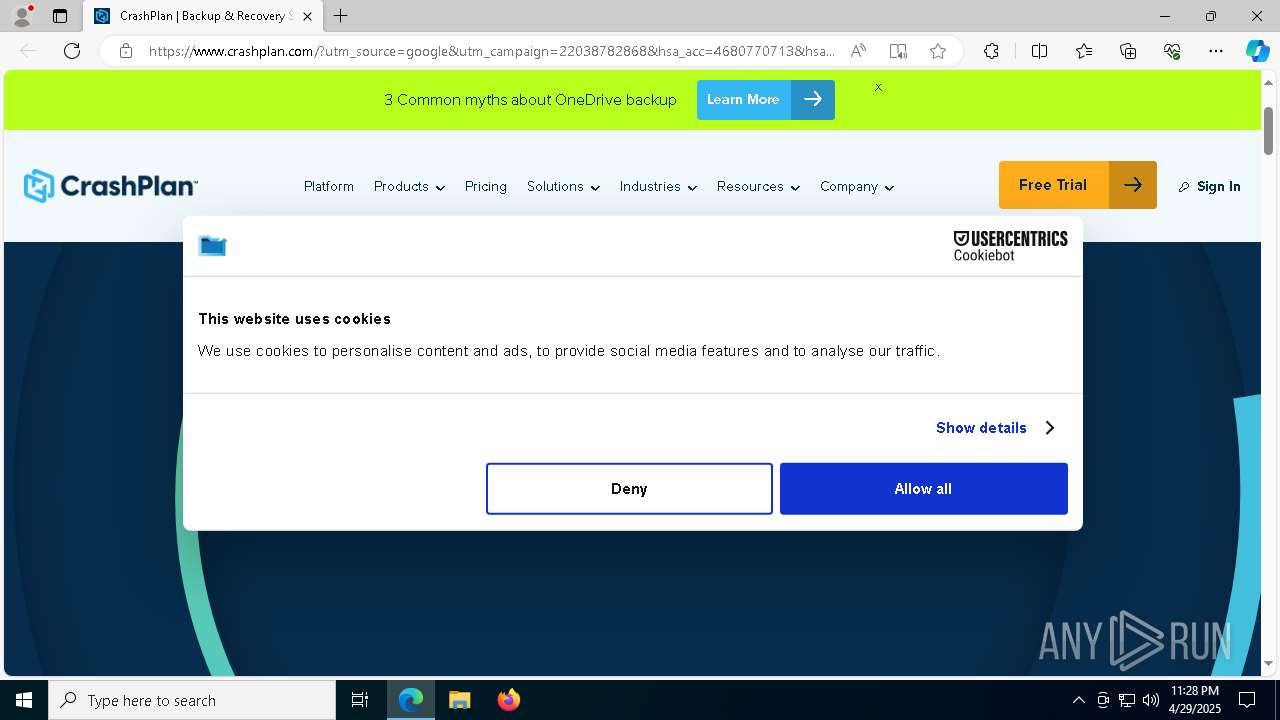Expand the Resources dropdown menu
Screen dimensions: 1280x720
pos(758,186)
